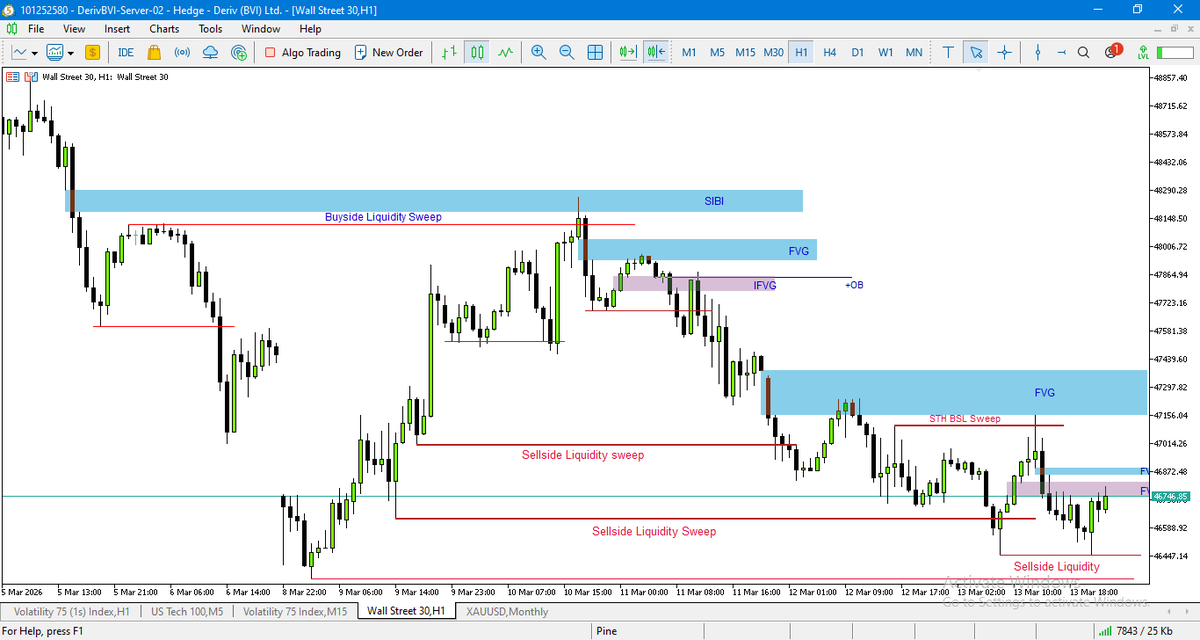Click the Pine profile in status bar
Image resolution: width=1200 pixels, height=640 pixels.
607,631
